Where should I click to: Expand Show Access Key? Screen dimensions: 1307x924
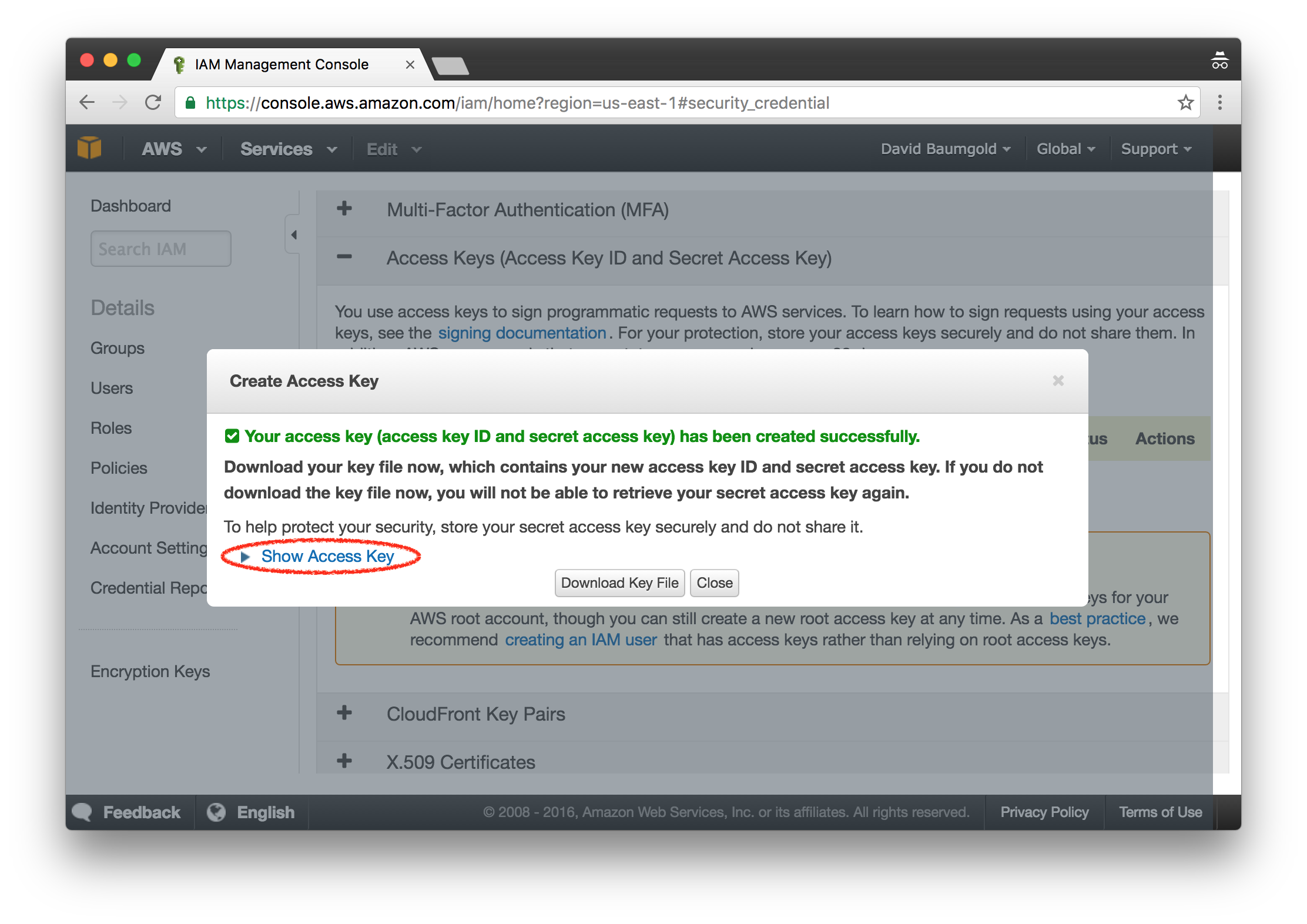pos(327,556)
